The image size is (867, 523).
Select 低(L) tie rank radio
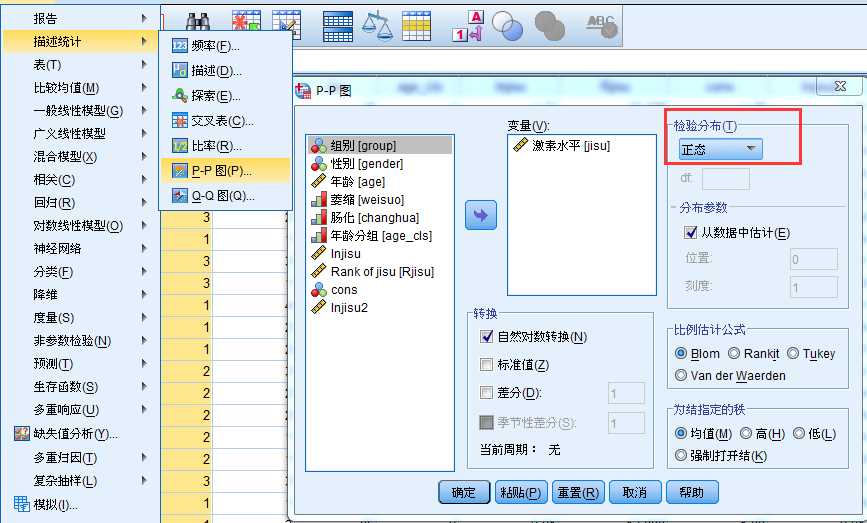[x=799, y=433]
